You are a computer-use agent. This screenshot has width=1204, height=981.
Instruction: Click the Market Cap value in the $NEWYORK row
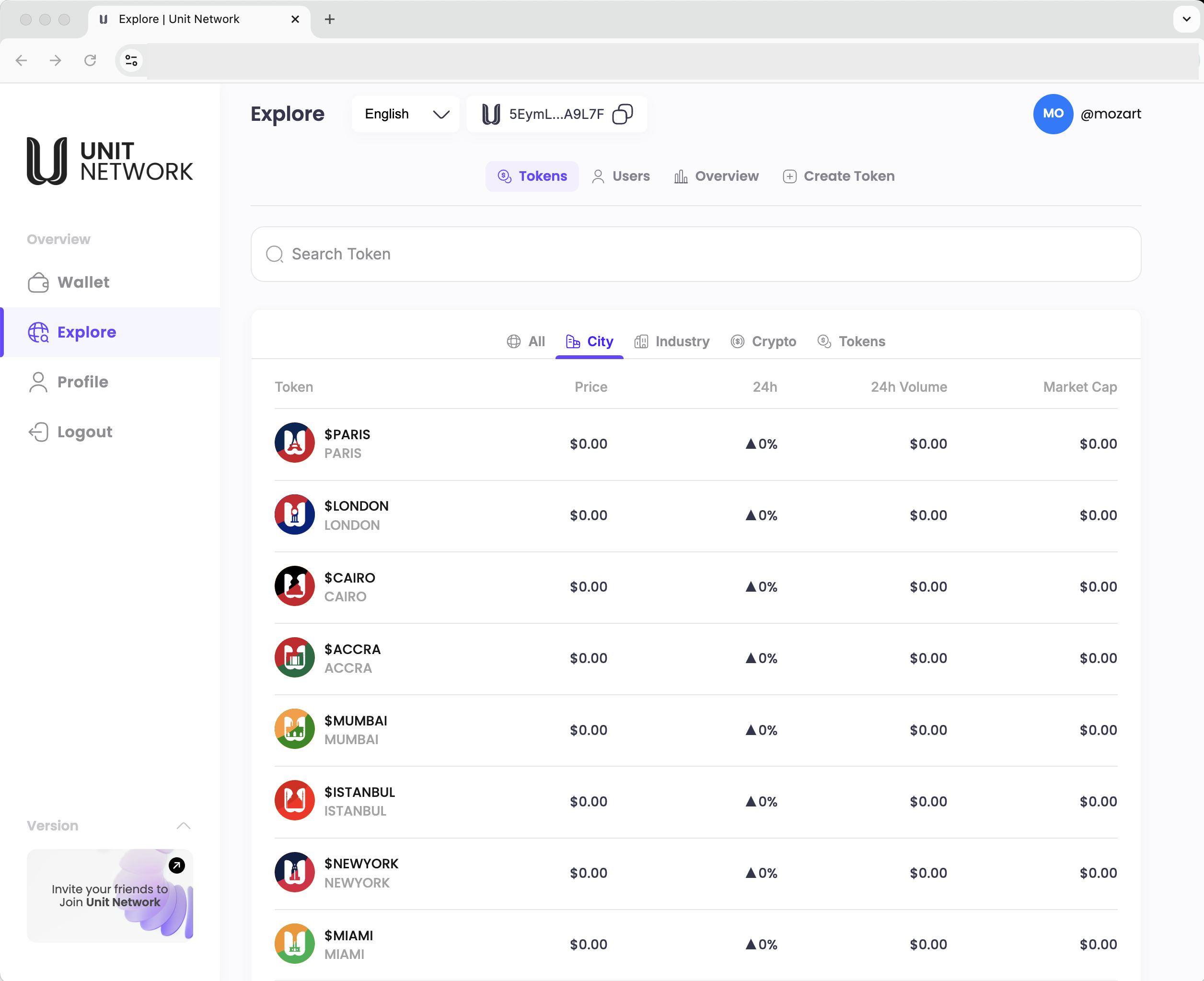coord(1099,873)
